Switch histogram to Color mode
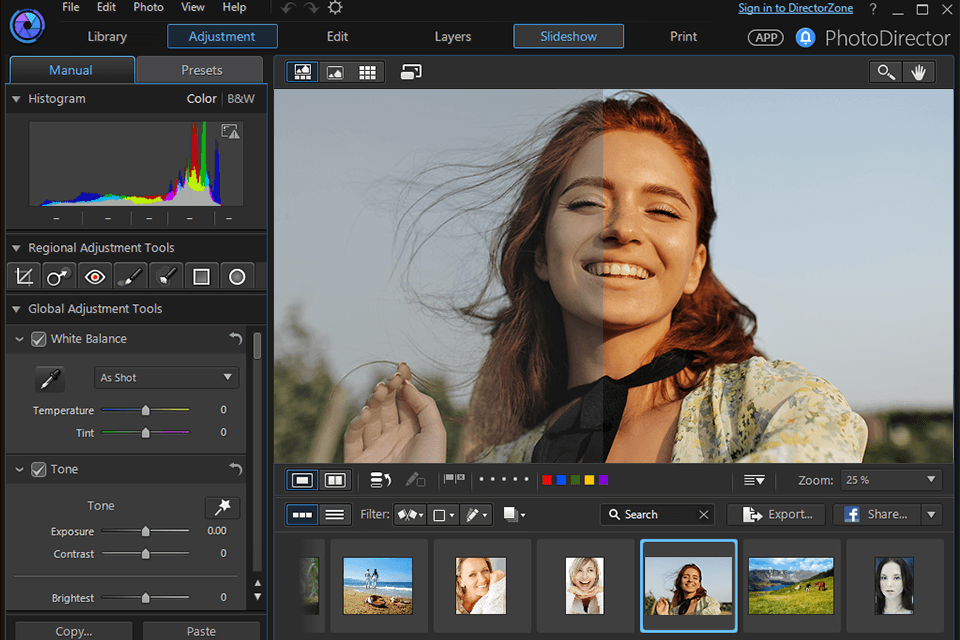 point(201,99)
